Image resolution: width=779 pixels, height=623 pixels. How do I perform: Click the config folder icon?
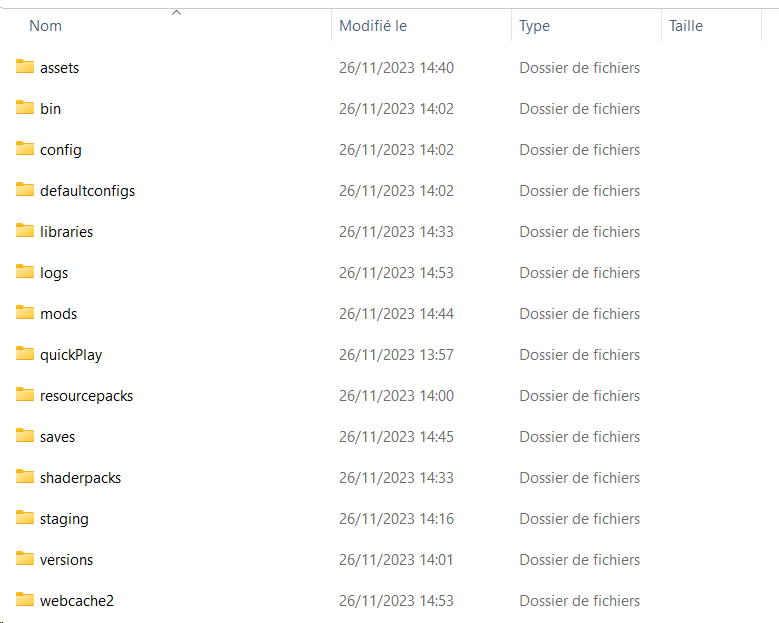[x=25, y=149]
